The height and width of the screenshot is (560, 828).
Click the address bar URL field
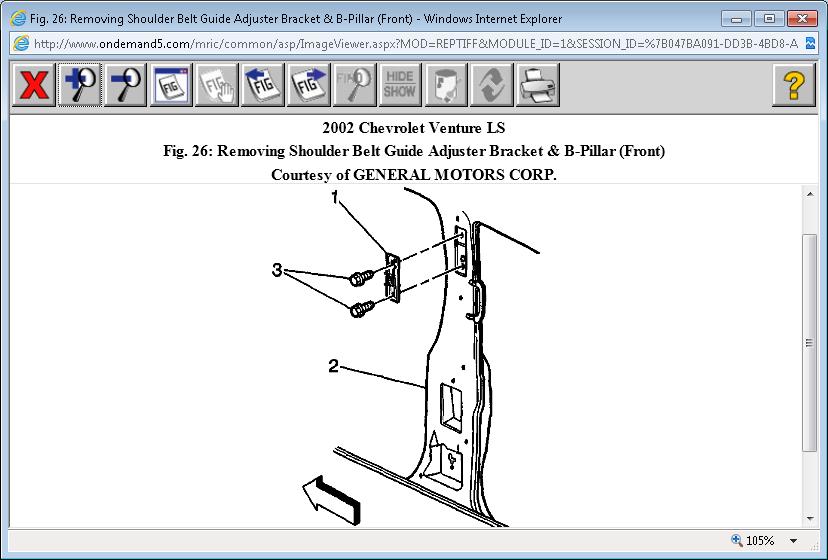click(x=415, y=43)
